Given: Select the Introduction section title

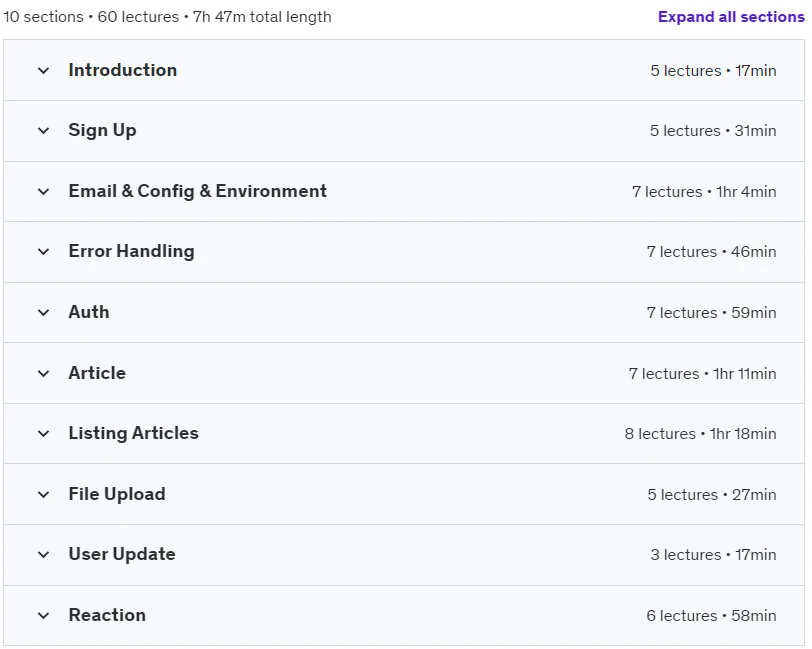Looking at the screenshot, I should click(x=123, y=70).
